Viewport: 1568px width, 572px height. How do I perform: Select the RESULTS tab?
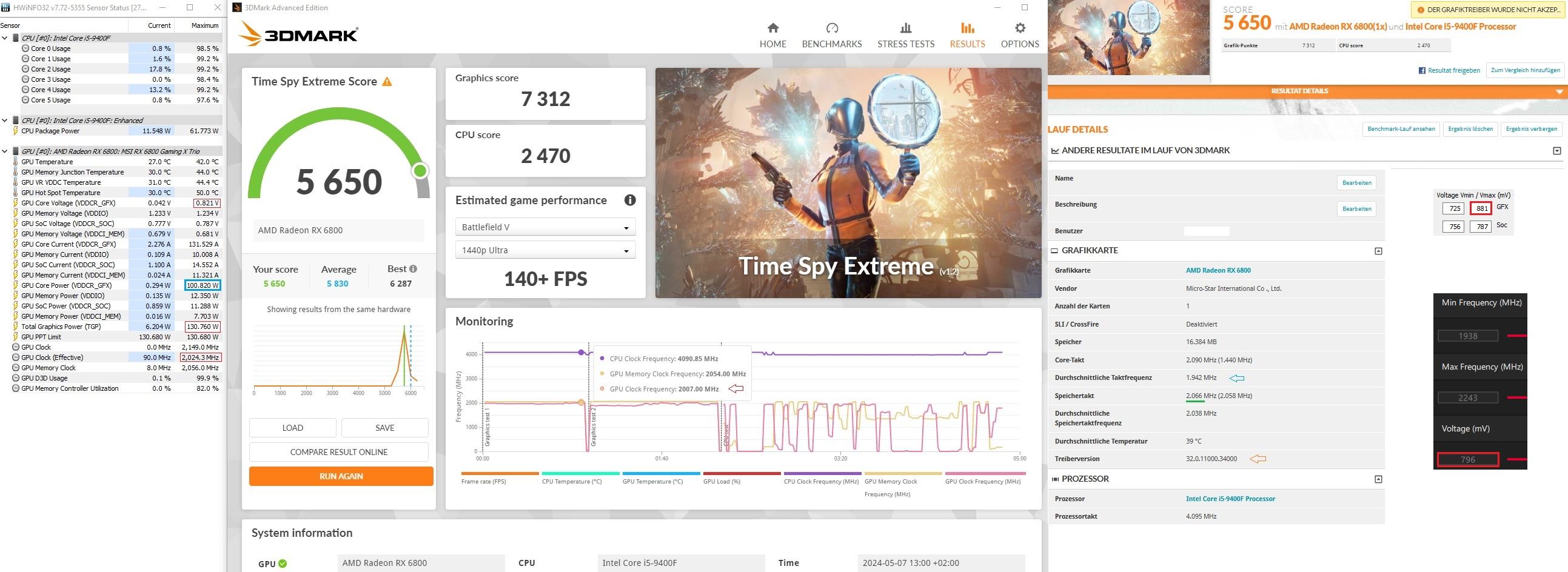coord(967,35)
